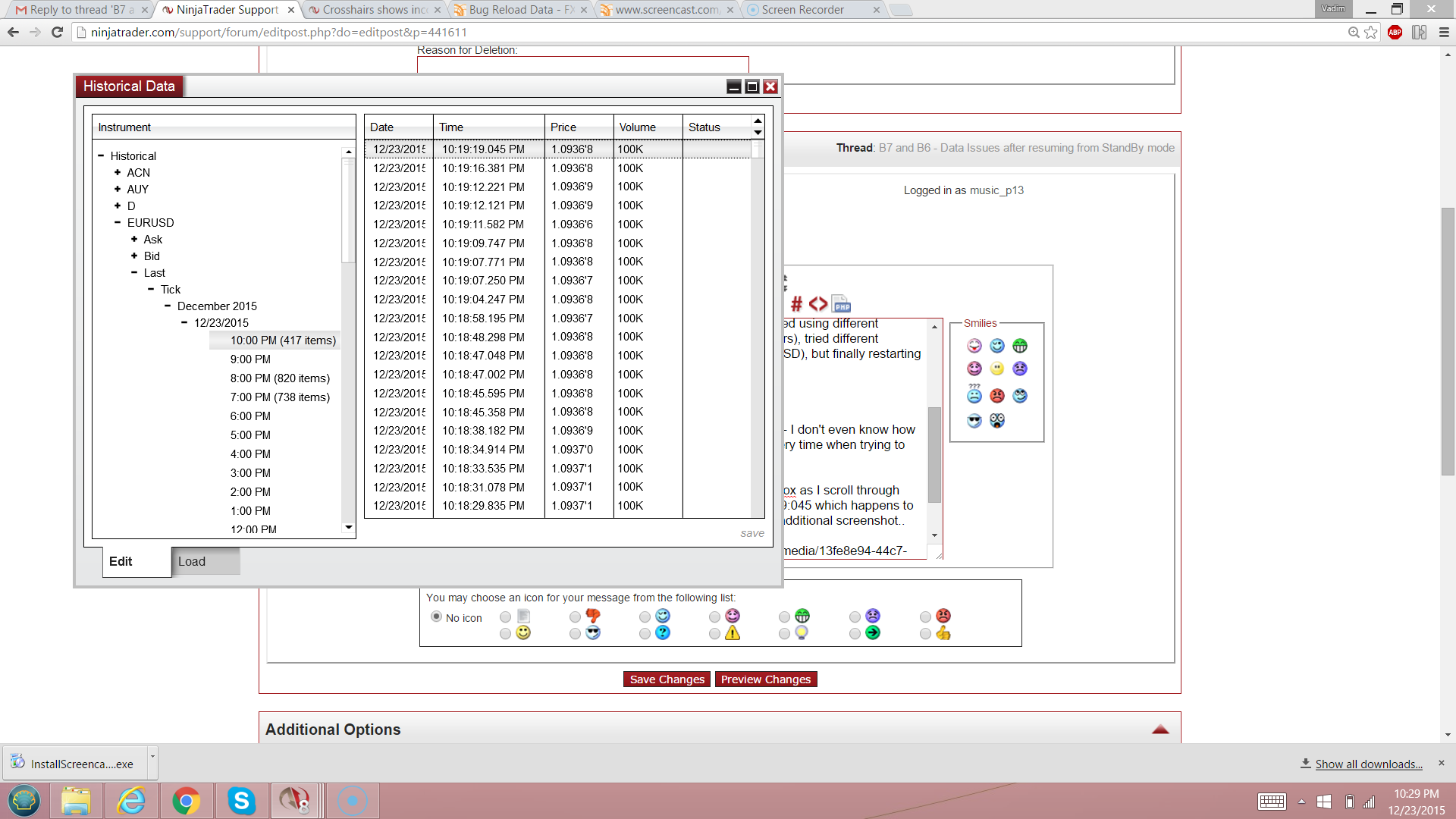Click the Preview Changes button

[x=765, y=679]
